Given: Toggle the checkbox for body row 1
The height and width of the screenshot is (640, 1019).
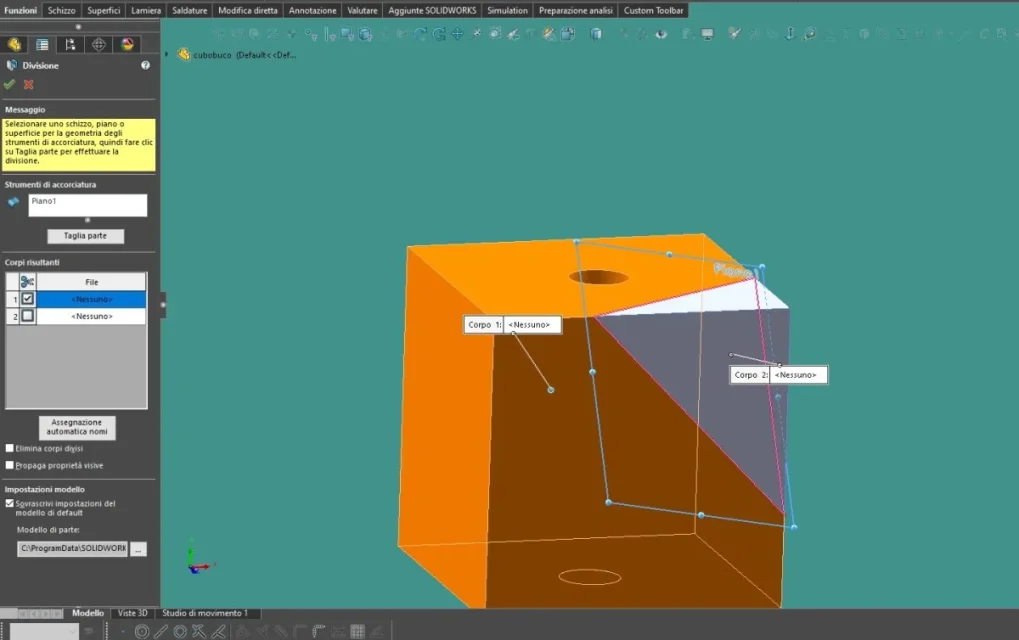Looking at the screenshot, I should pos(27,299).
